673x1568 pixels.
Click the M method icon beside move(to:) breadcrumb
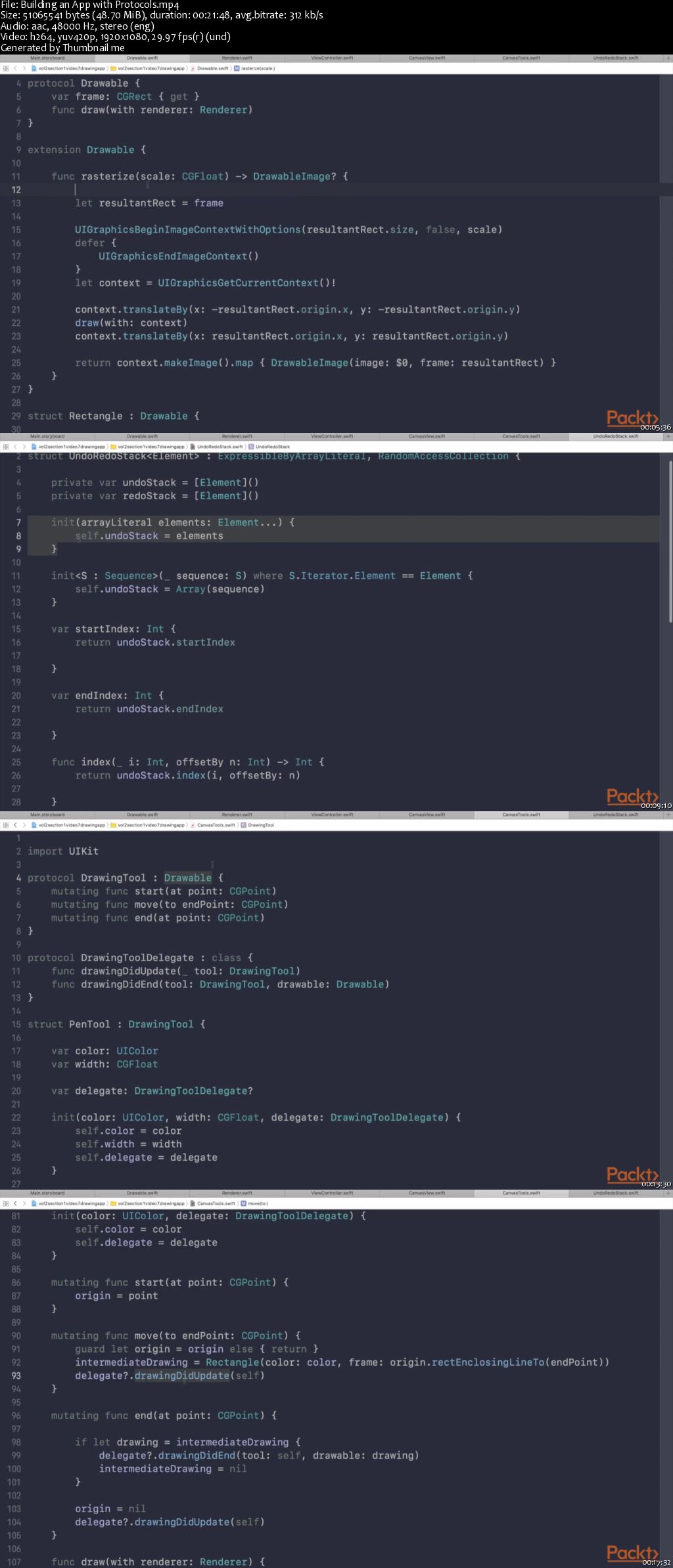[244, 1203]
